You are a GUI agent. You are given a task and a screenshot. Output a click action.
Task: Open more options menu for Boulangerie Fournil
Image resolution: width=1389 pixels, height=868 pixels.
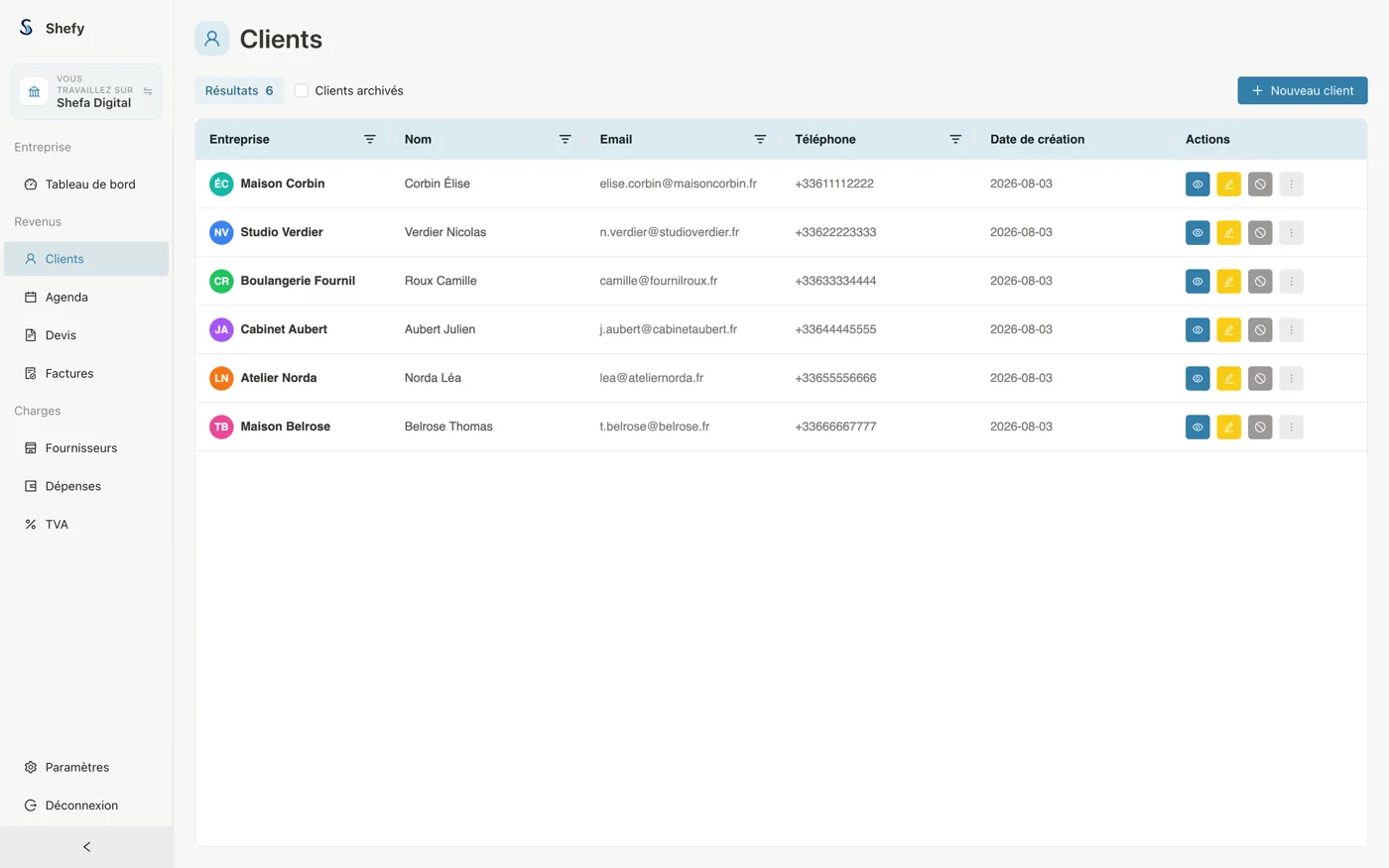click(1292, 282)
